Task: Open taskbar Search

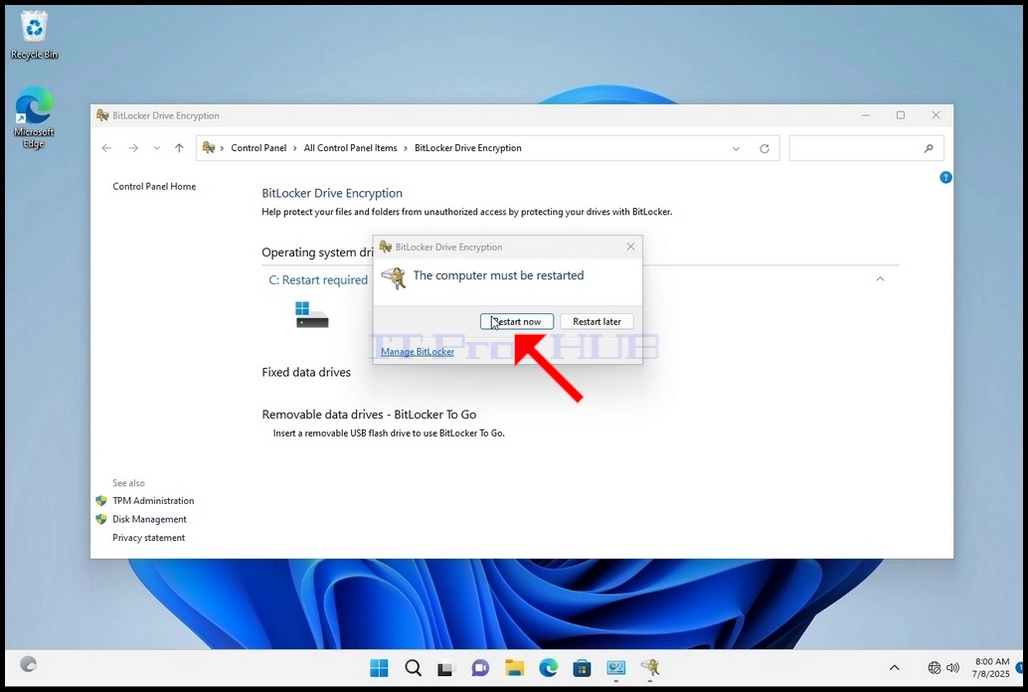Action: pos(413,668)
